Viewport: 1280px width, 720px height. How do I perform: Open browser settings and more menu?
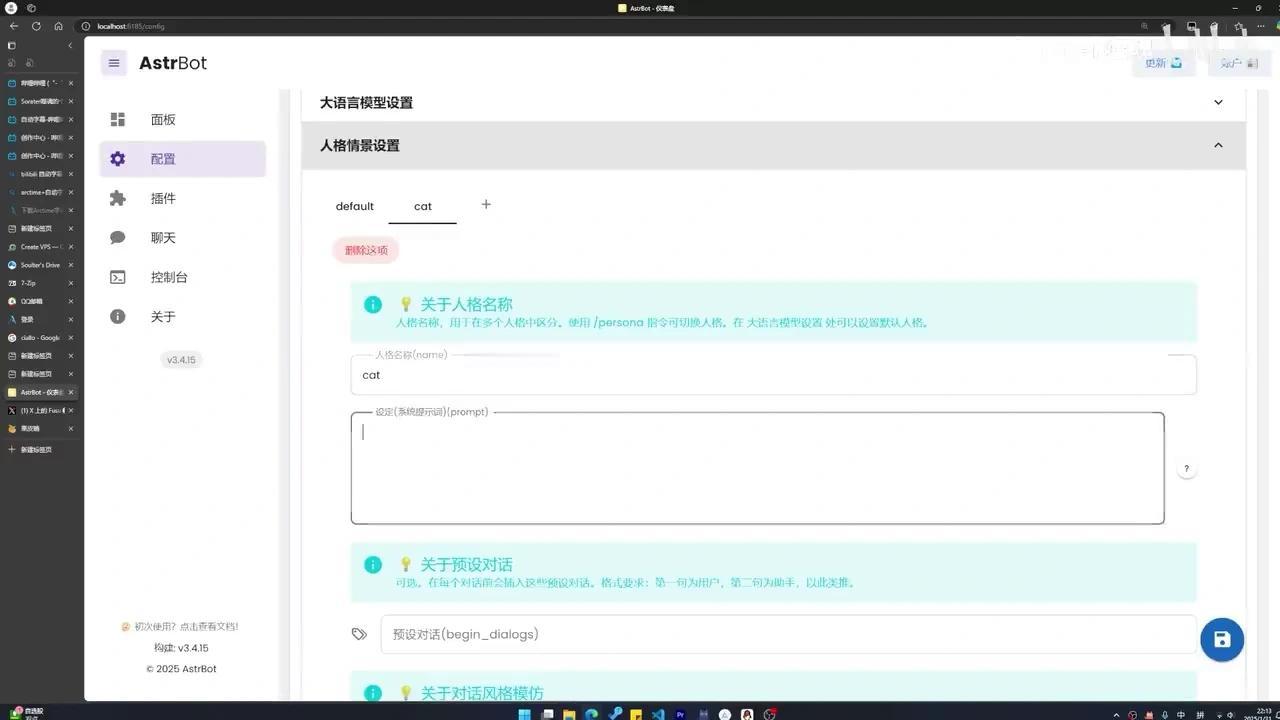coord(1263,27)
